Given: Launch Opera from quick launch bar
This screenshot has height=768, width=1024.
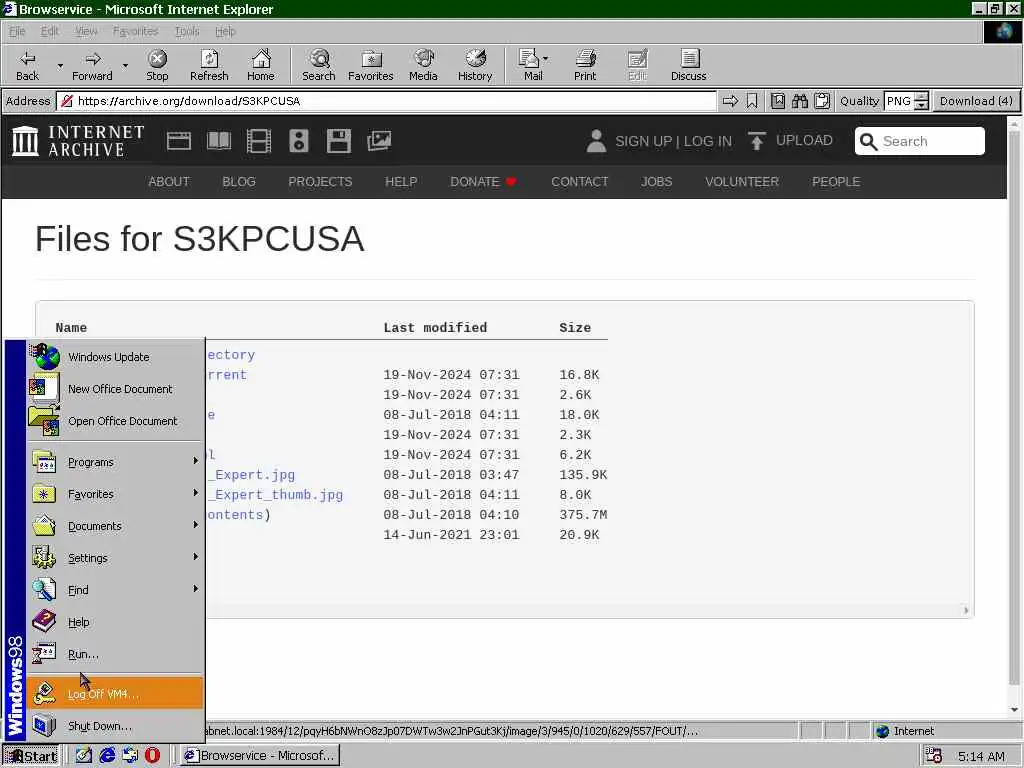Looking at the screenshot, I should tap(152, 756).
